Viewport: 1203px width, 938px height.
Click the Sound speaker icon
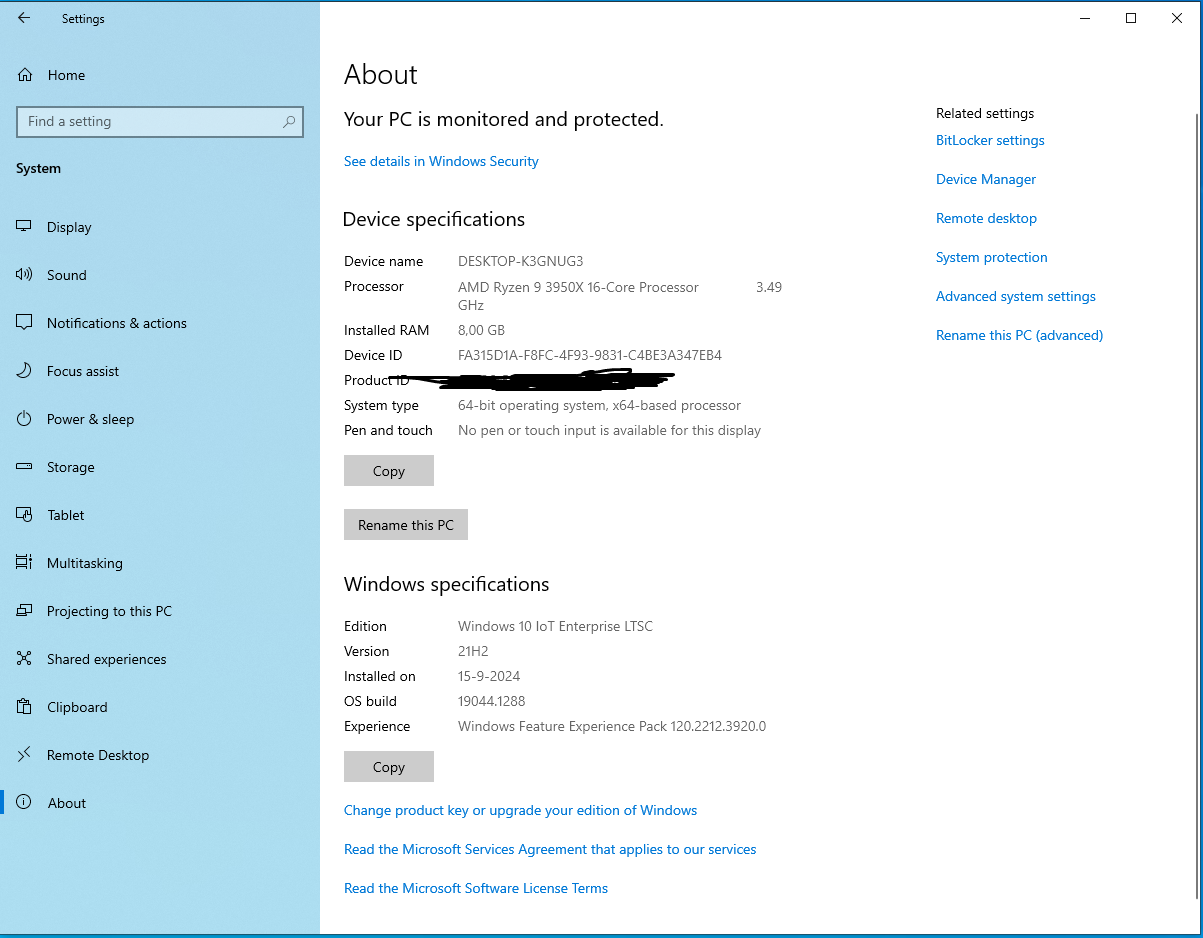click(25, 275)
